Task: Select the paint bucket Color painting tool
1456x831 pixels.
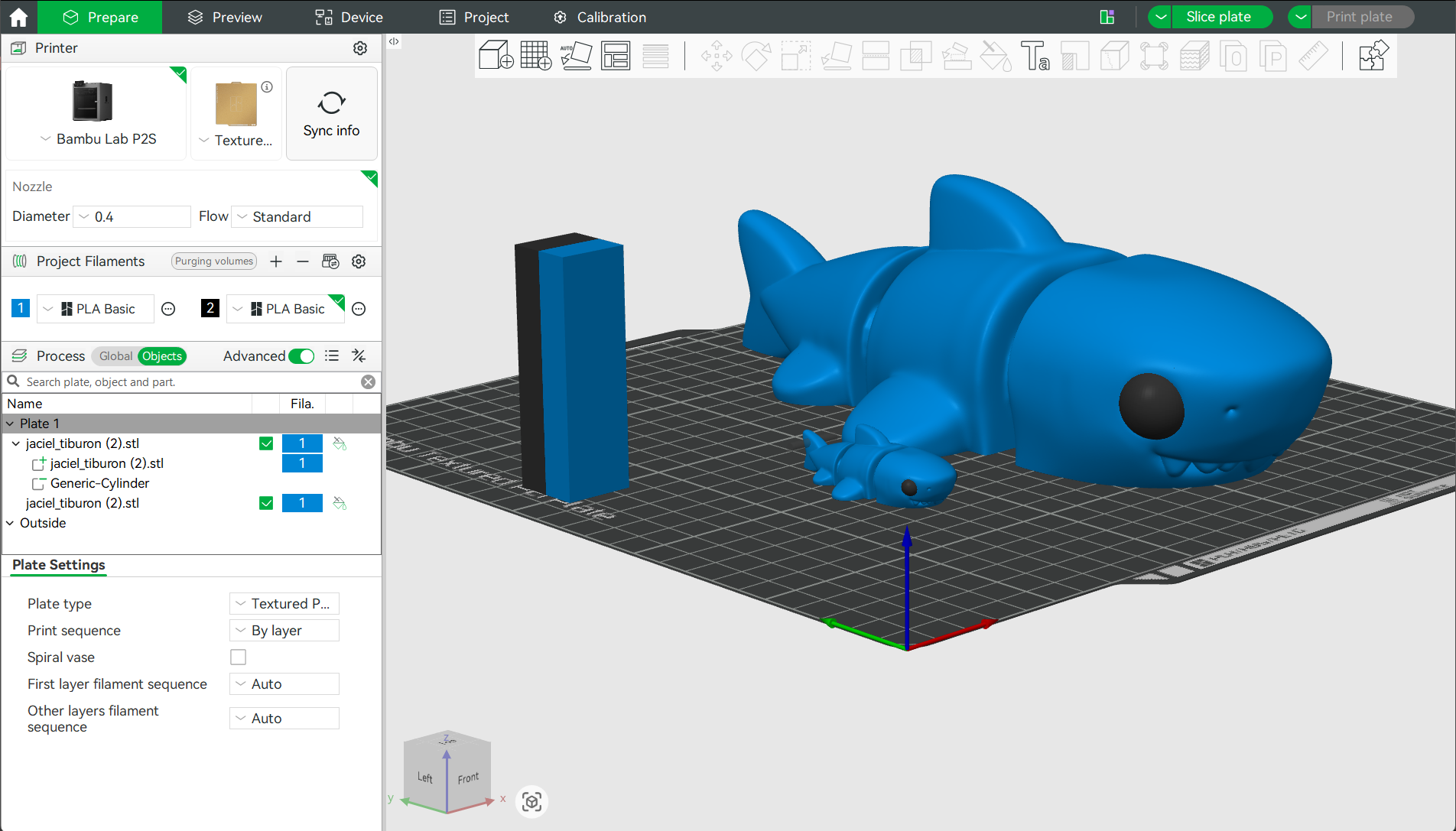Action: pyautogui.click(x=996, y=56)
